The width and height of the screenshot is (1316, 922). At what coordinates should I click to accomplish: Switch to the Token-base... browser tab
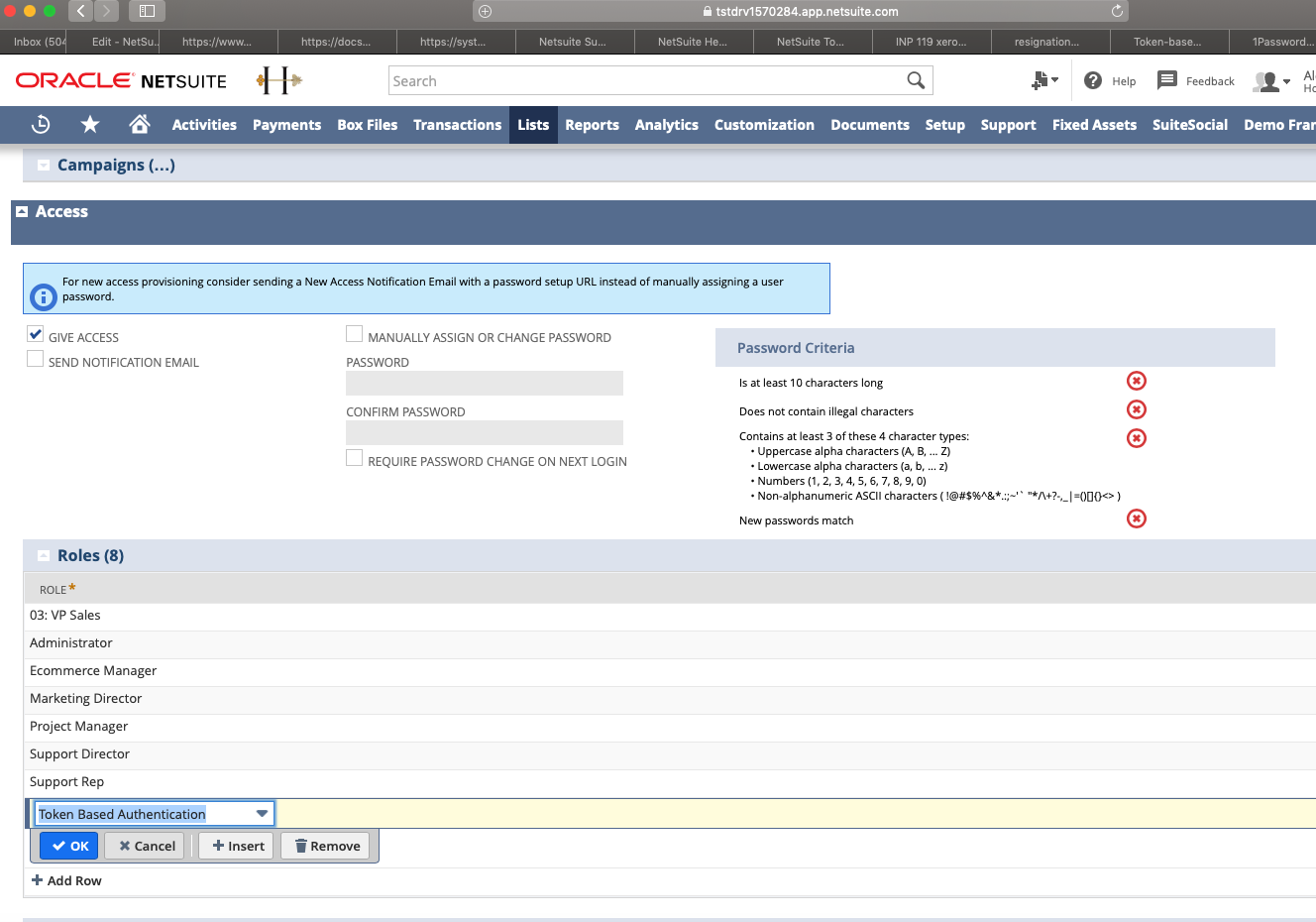(x=1168, y=42)
